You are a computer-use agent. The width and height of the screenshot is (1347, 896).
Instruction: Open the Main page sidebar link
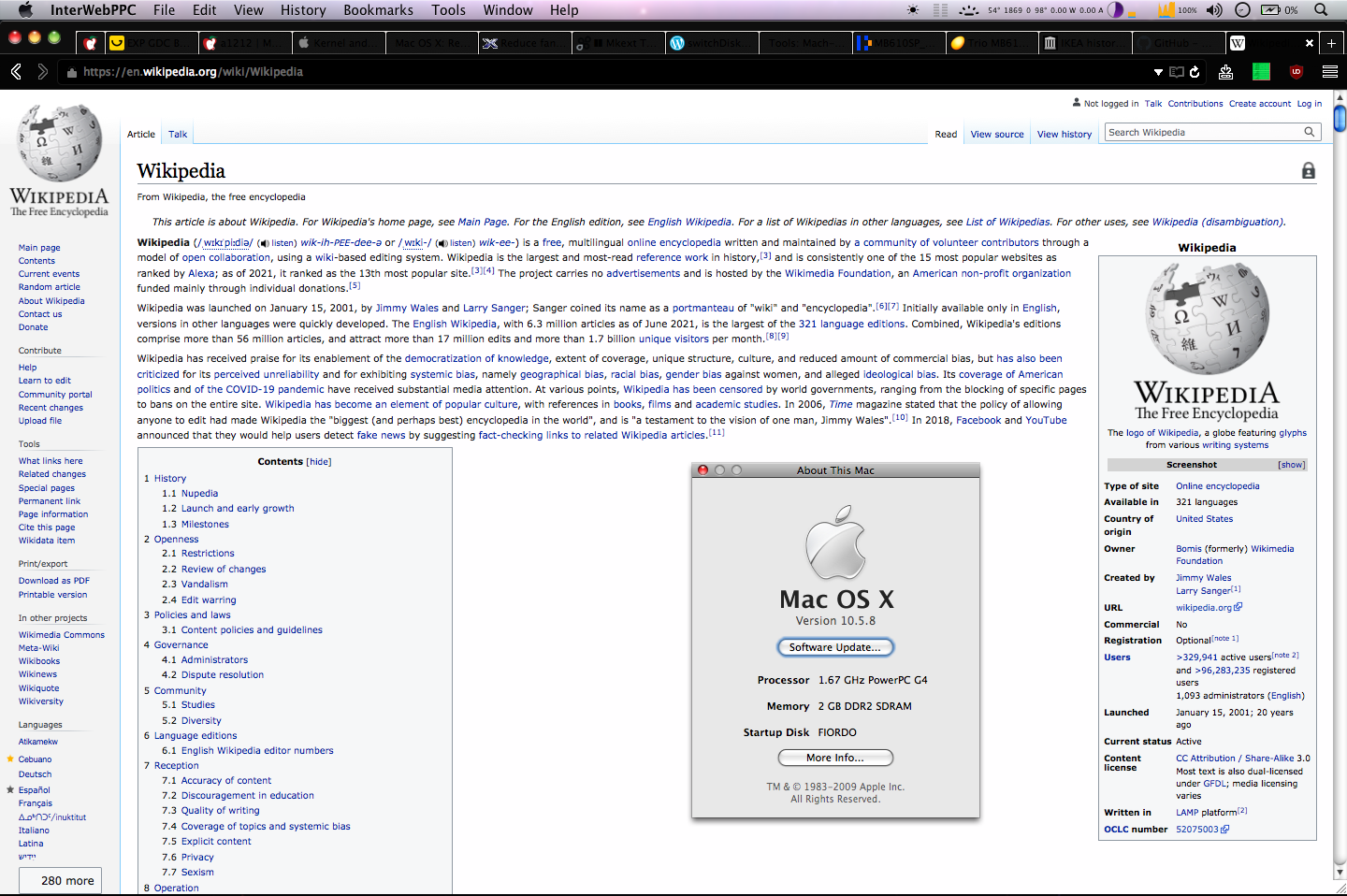pyautogui.click(x=39, y=248)
